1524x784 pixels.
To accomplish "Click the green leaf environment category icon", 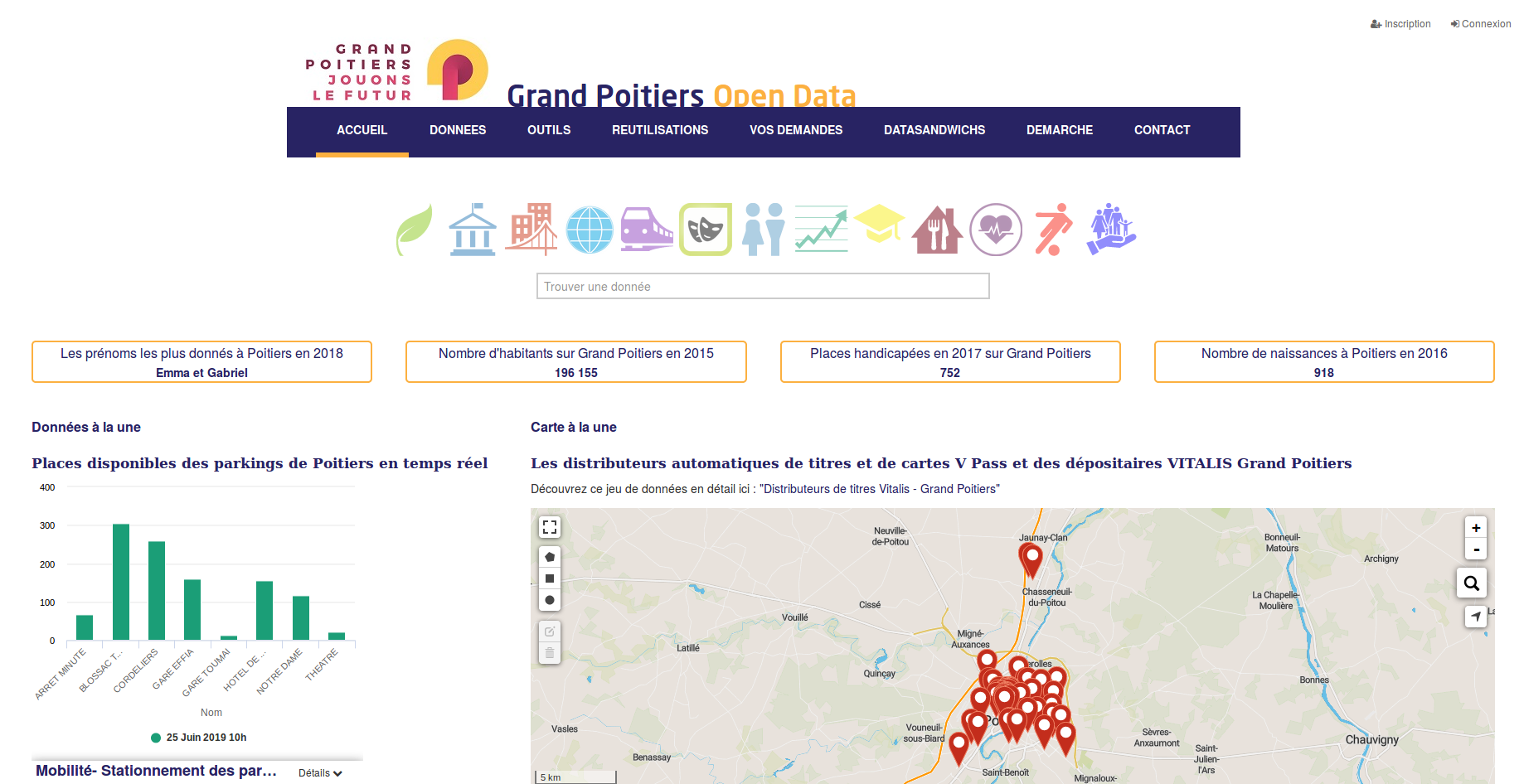I will [415, 230].
